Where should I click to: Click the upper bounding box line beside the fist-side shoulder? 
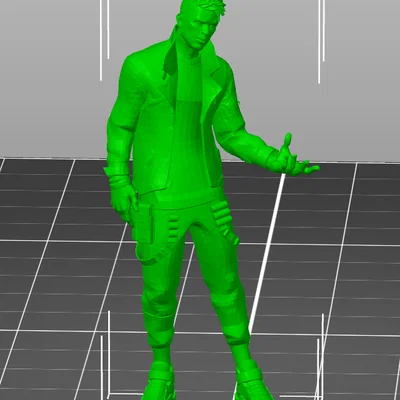[101, 40]
